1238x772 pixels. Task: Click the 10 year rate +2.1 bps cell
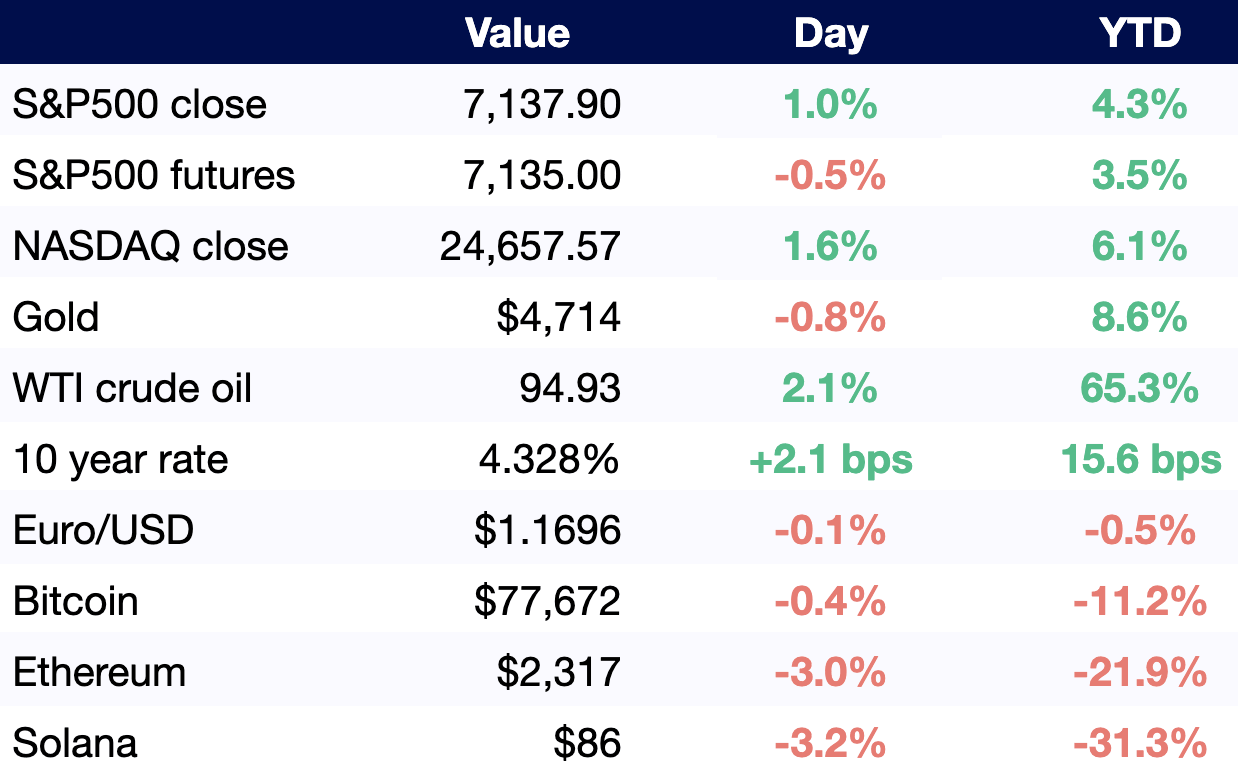click(x=830, y=459)
